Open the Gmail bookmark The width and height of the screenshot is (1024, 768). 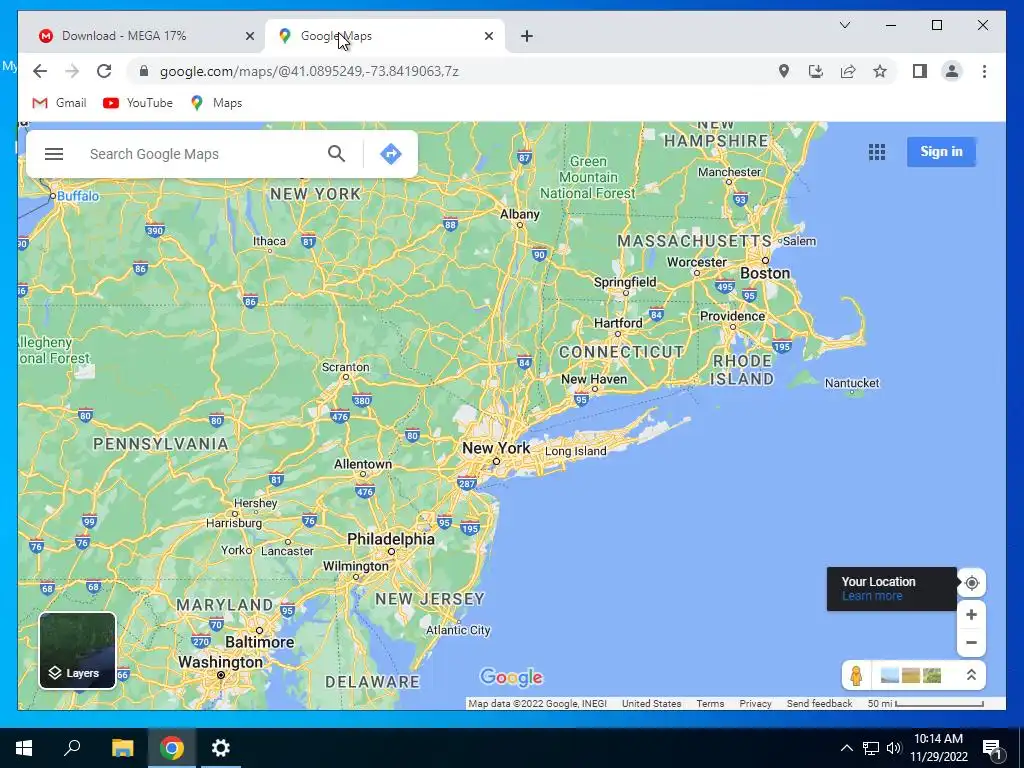click(x=59, y=103)
